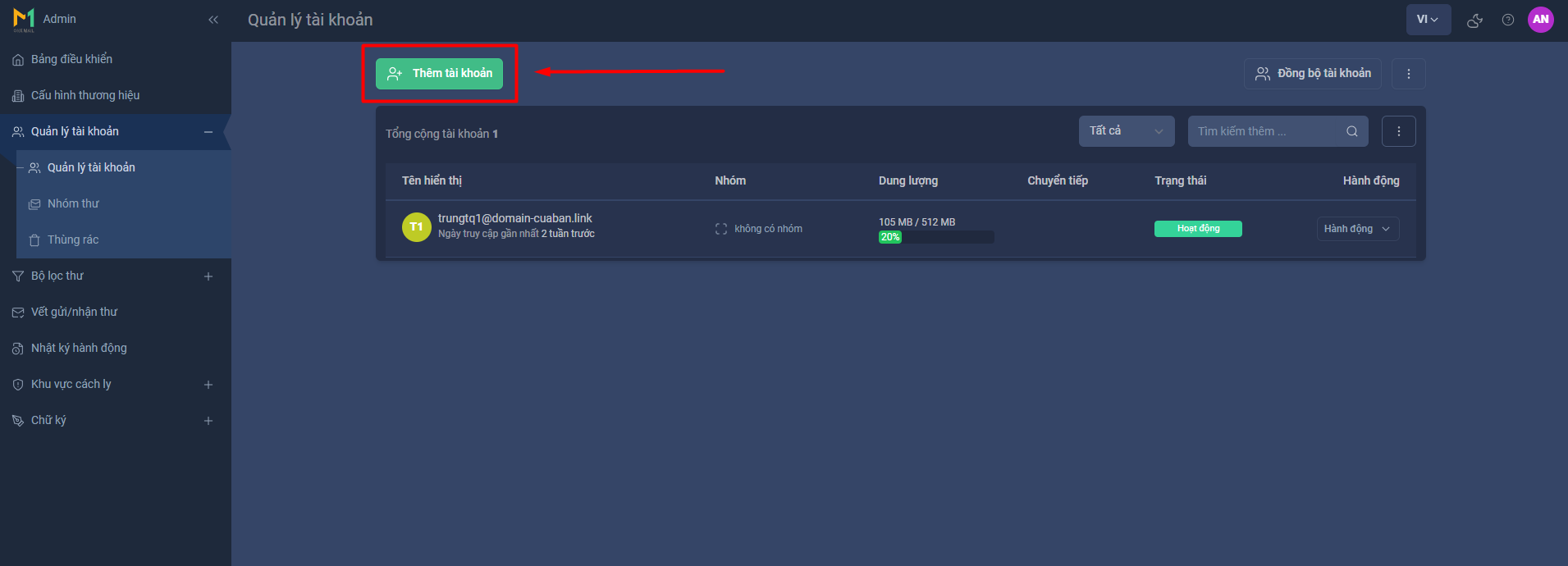Expand the Bộ lọc thư menu
Viewport: 1568px width, 566px height.
pyautogui.click(x=208, y=276)
